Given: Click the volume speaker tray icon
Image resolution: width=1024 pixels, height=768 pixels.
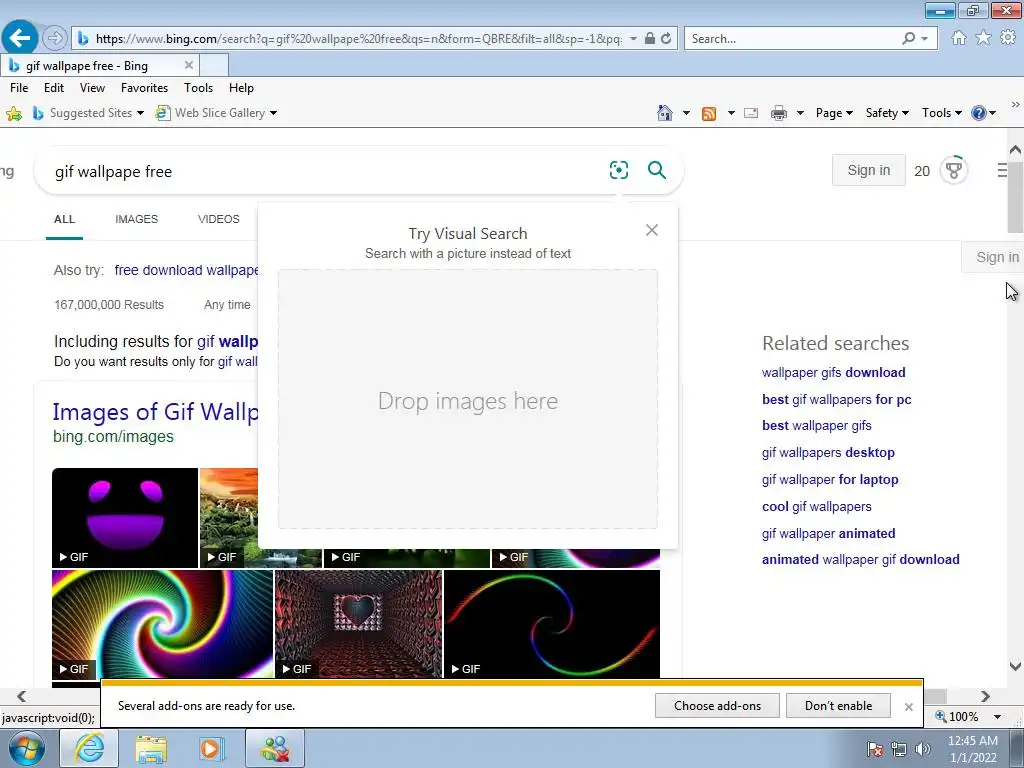Looking at the screenshot, I should click(923, 749).
